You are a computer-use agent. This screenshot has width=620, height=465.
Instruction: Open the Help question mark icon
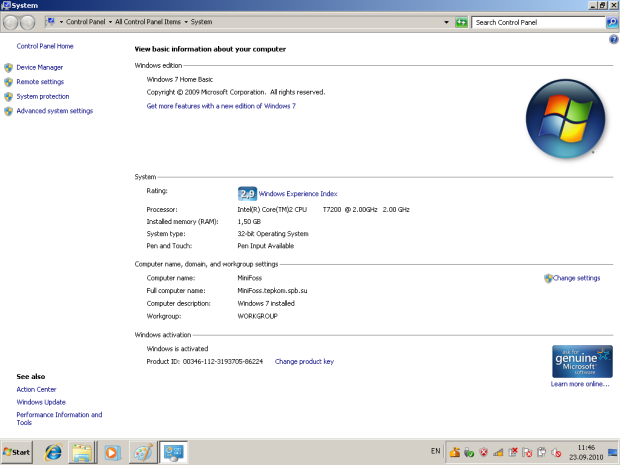tap(613, 39)
